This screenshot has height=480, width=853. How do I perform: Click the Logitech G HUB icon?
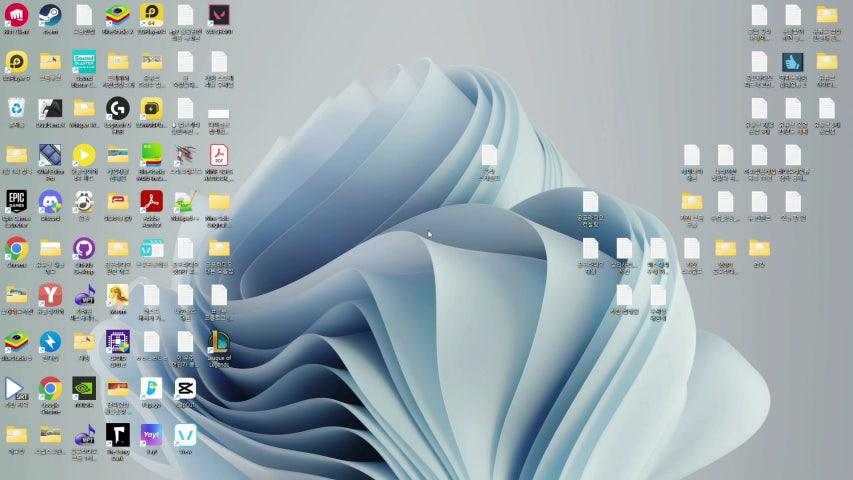(x=117, y=108)
